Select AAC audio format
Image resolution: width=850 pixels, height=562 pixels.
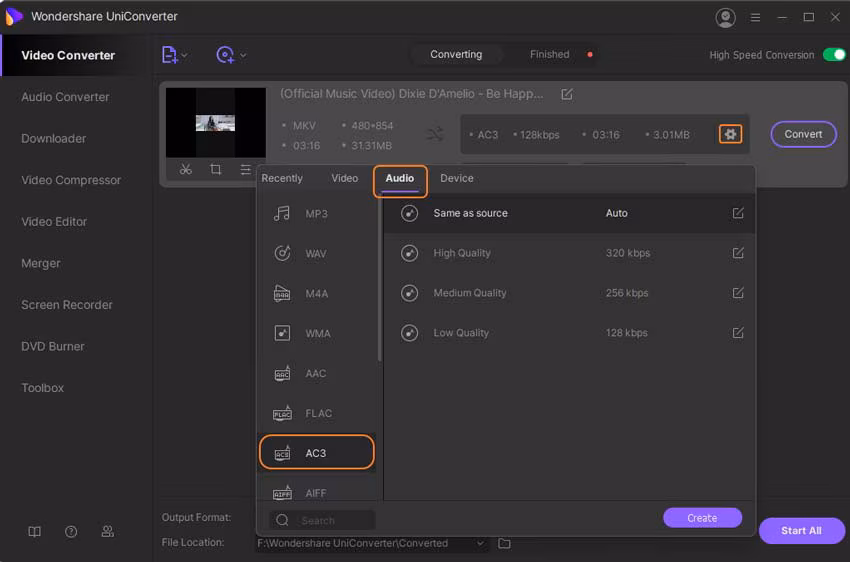pyautogui.click(x=317, y=373)
